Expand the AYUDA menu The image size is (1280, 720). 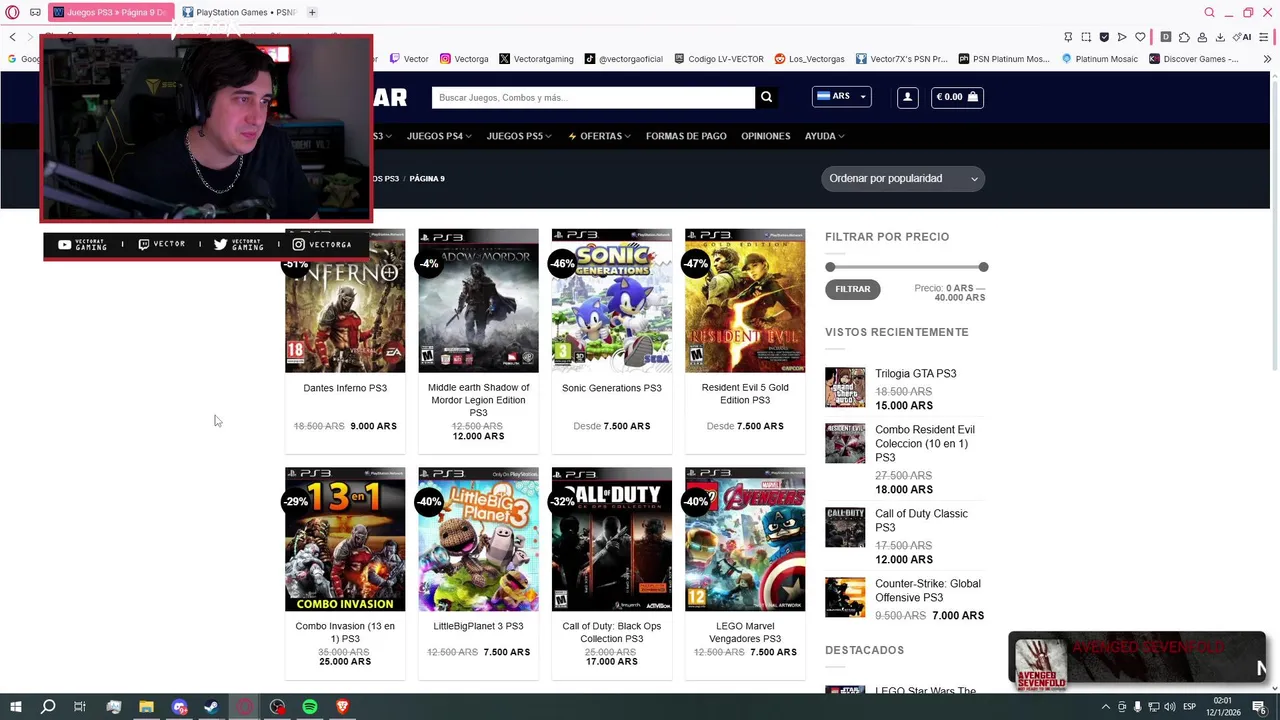click(824, 136)
